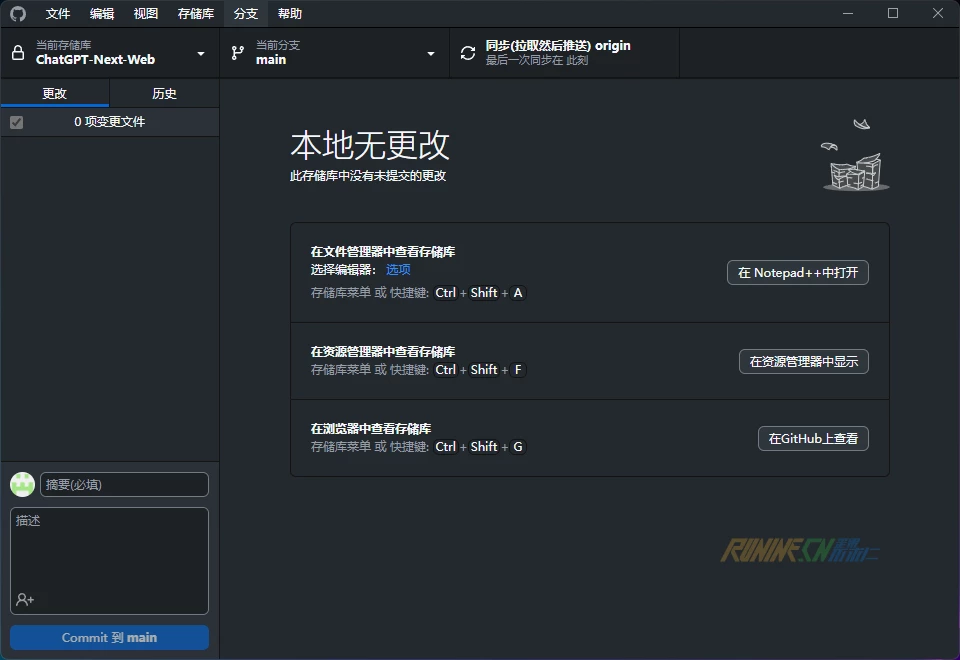Click the GitHub logo icon in title bar
The image size is (960, 660).
point(18,14)
